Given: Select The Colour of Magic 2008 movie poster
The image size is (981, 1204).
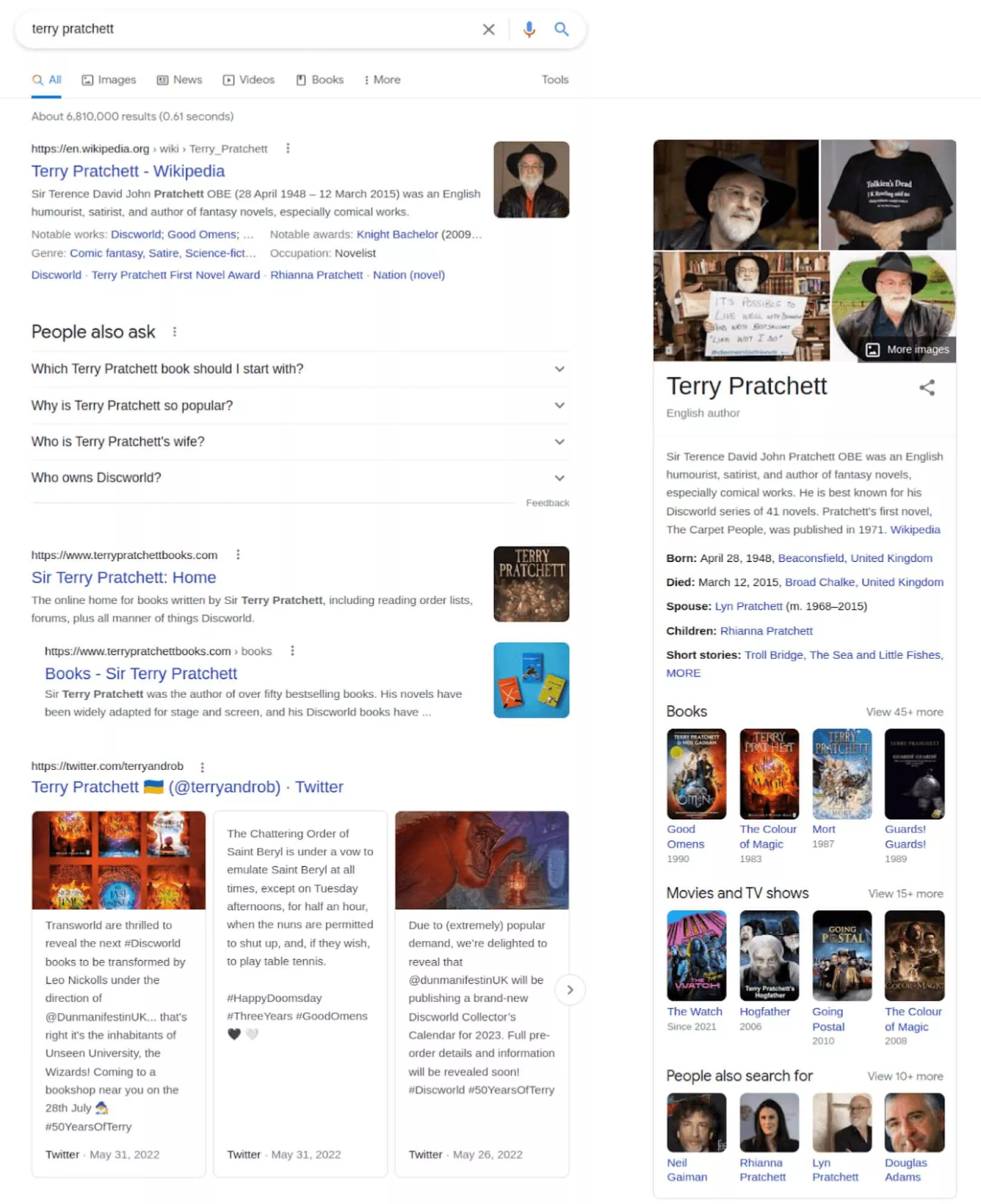Looking at the screenshot, I should tap(914, 956).
